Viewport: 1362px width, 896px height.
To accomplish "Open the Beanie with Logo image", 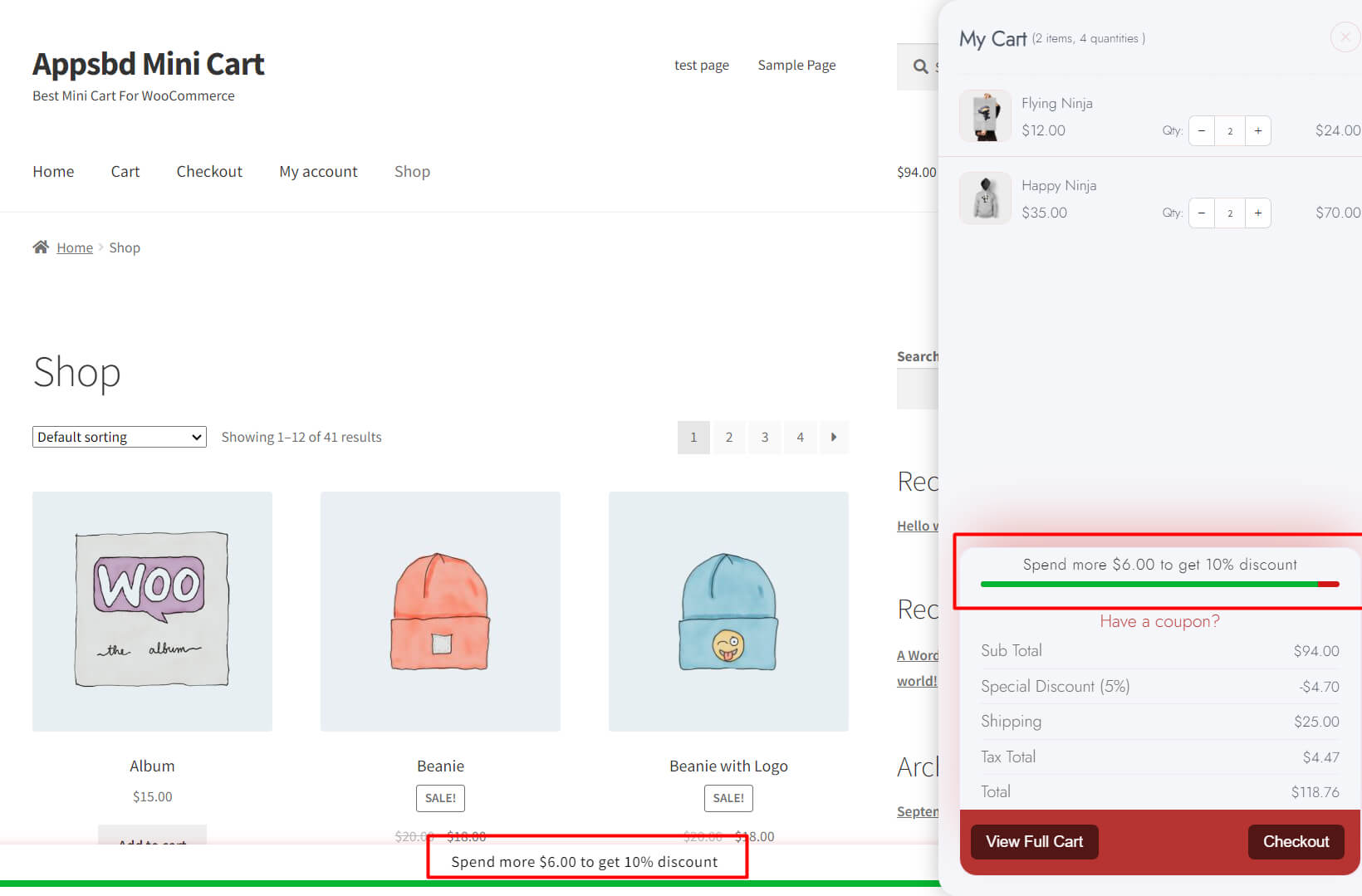I will pos(728,611).
